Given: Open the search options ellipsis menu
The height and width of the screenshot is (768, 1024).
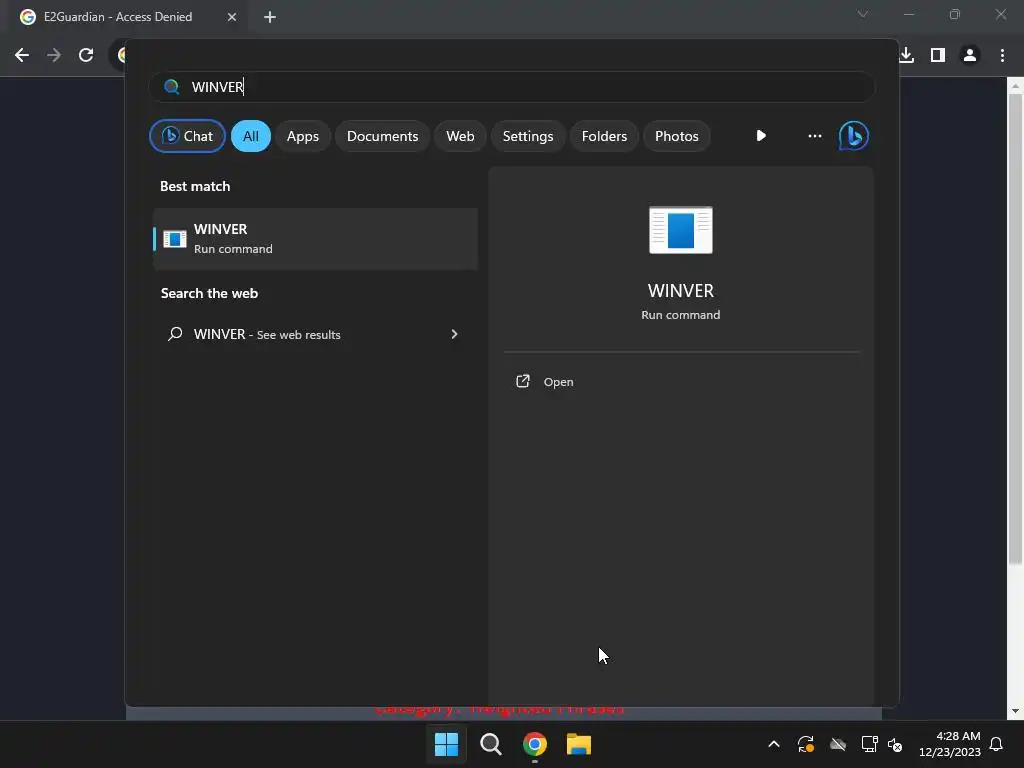Looking at the screenshot, I should [814, 136].
